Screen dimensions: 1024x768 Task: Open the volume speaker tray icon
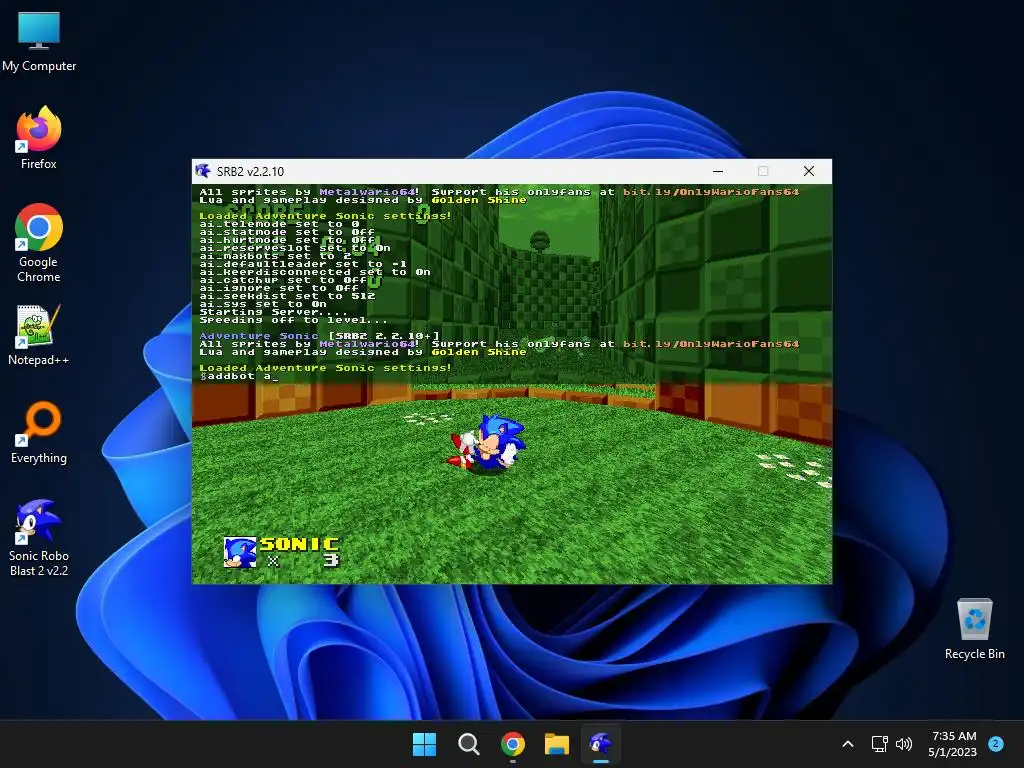904,744
